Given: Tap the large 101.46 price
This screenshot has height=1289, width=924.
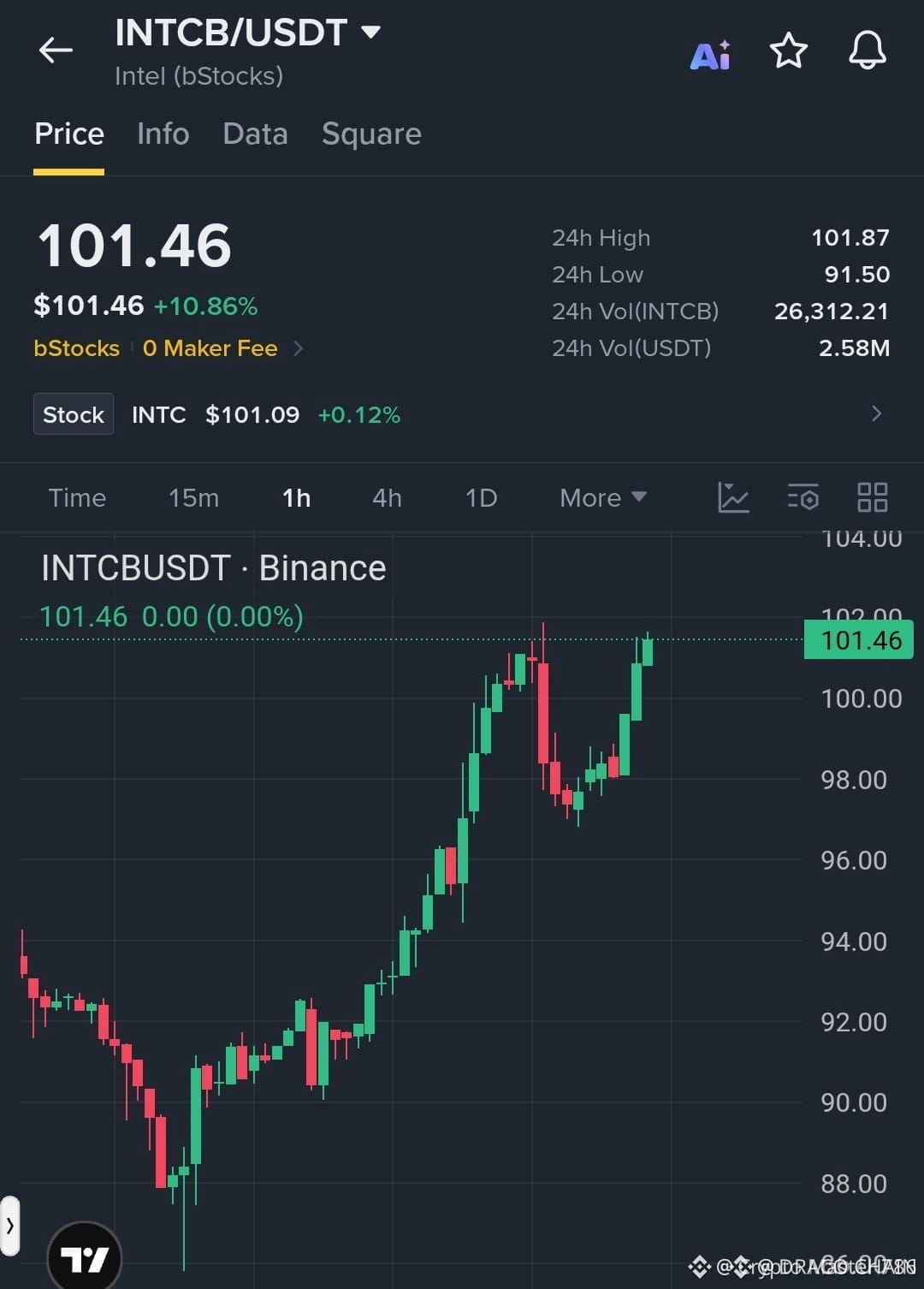Looking at the screenshot, I should tap(134, 247).
